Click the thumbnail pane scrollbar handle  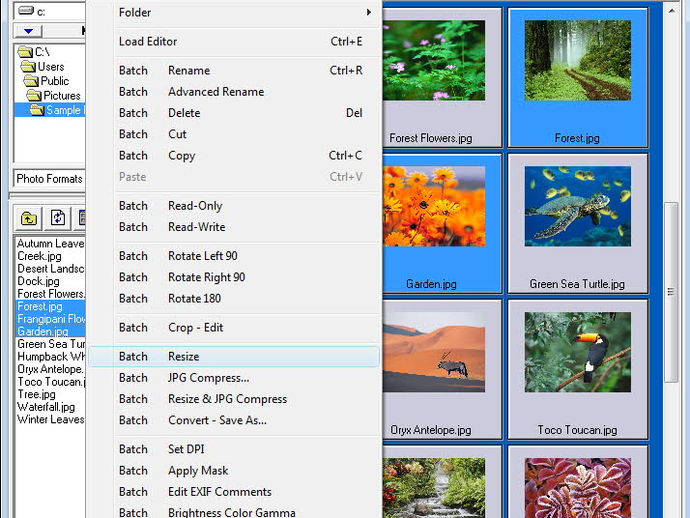click(671, 292)
